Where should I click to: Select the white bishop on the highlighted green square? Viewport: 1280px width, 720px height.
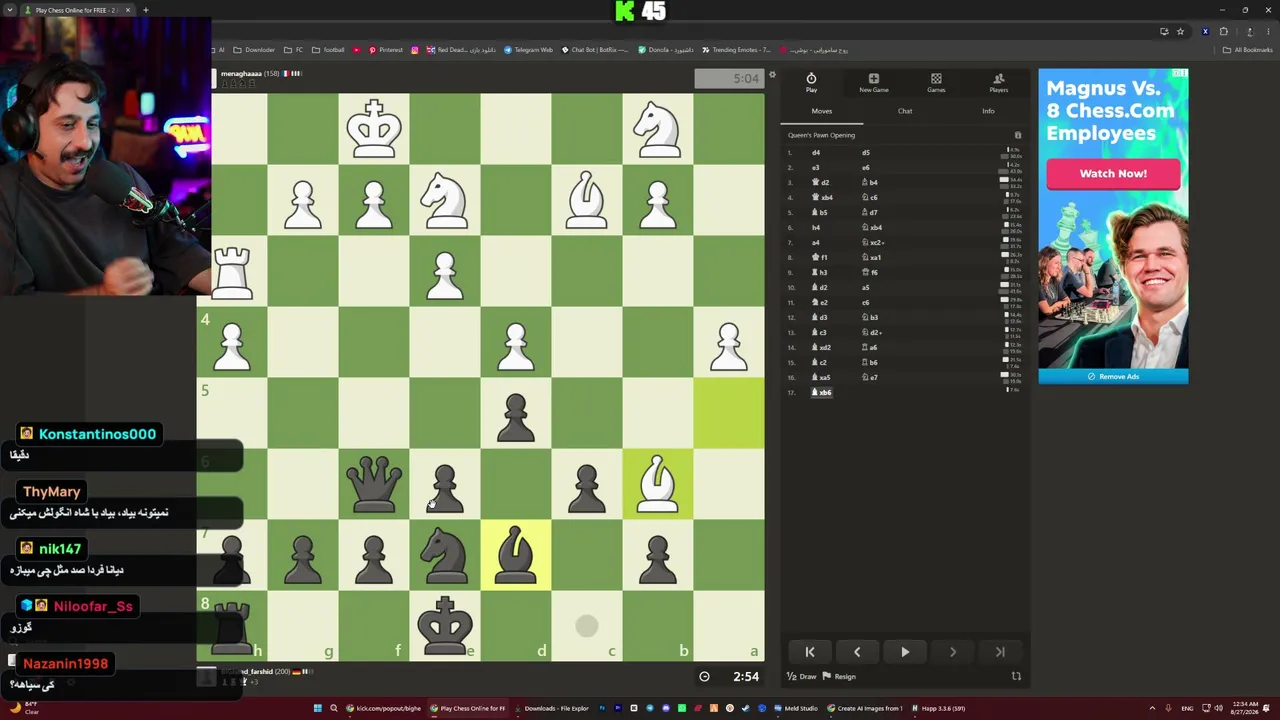658,484
